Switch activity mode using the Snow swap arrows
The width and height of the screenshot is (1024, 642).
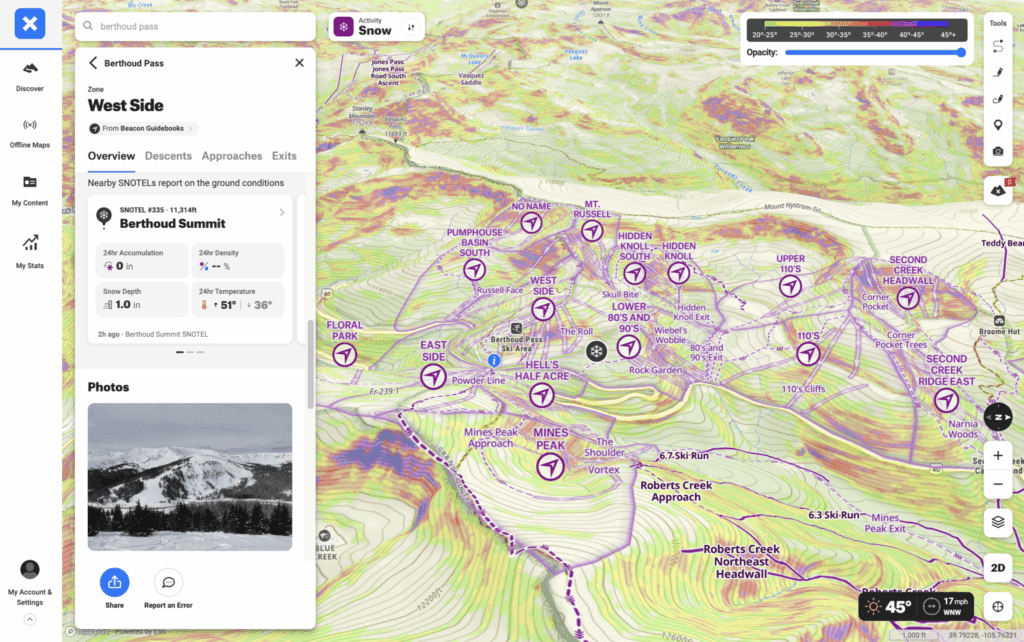pyautogui.click(x=410, y=28)
